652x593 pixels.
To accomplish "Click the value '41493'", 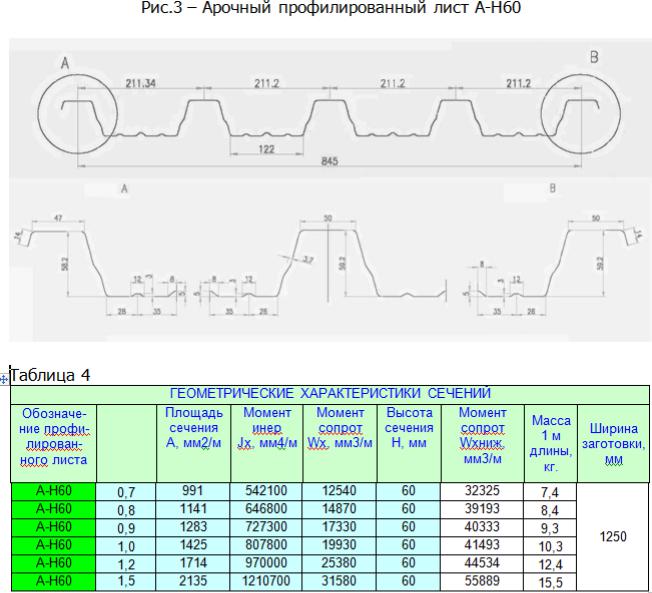I will click(x=482, y=545).
